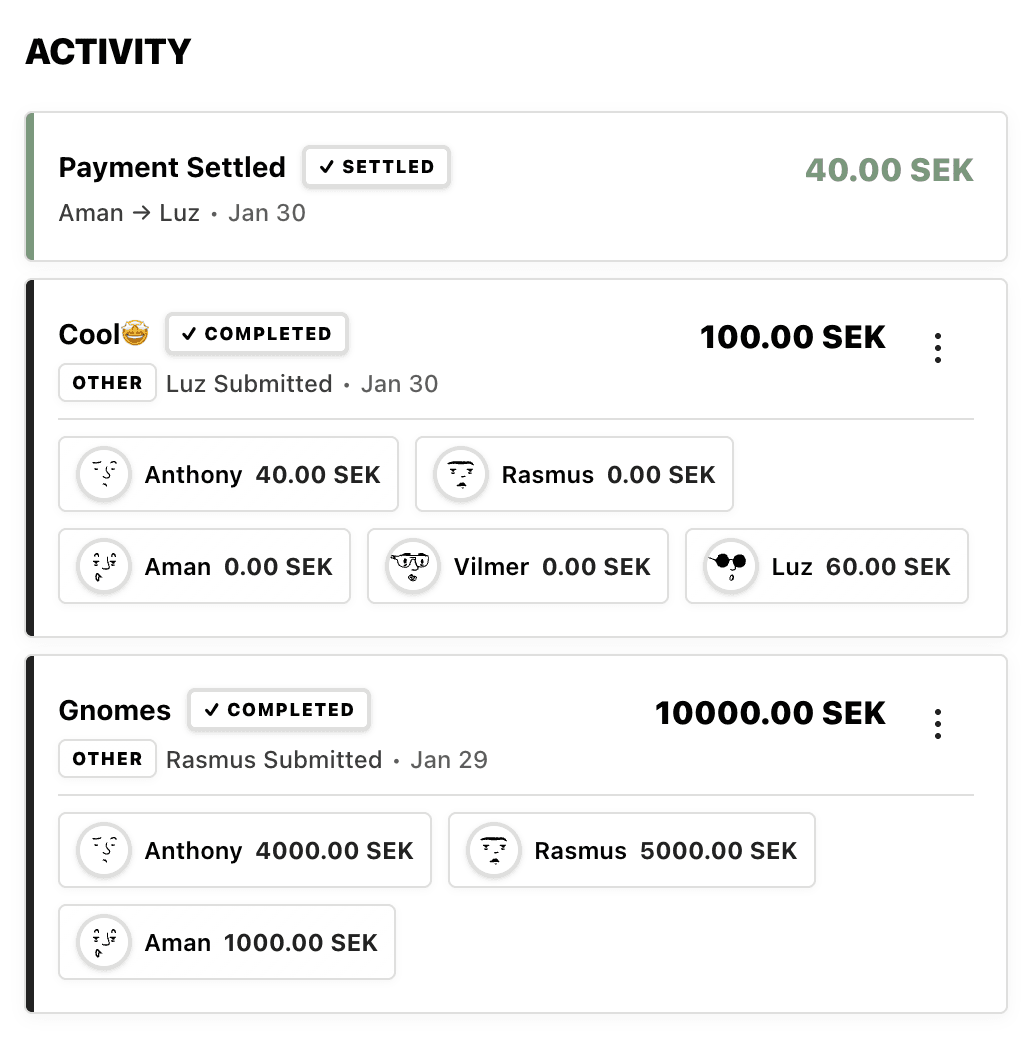The image size is (1034, 1054).
Task: Open the three-dot menu on the Cool expense
Action: (938, 346)
